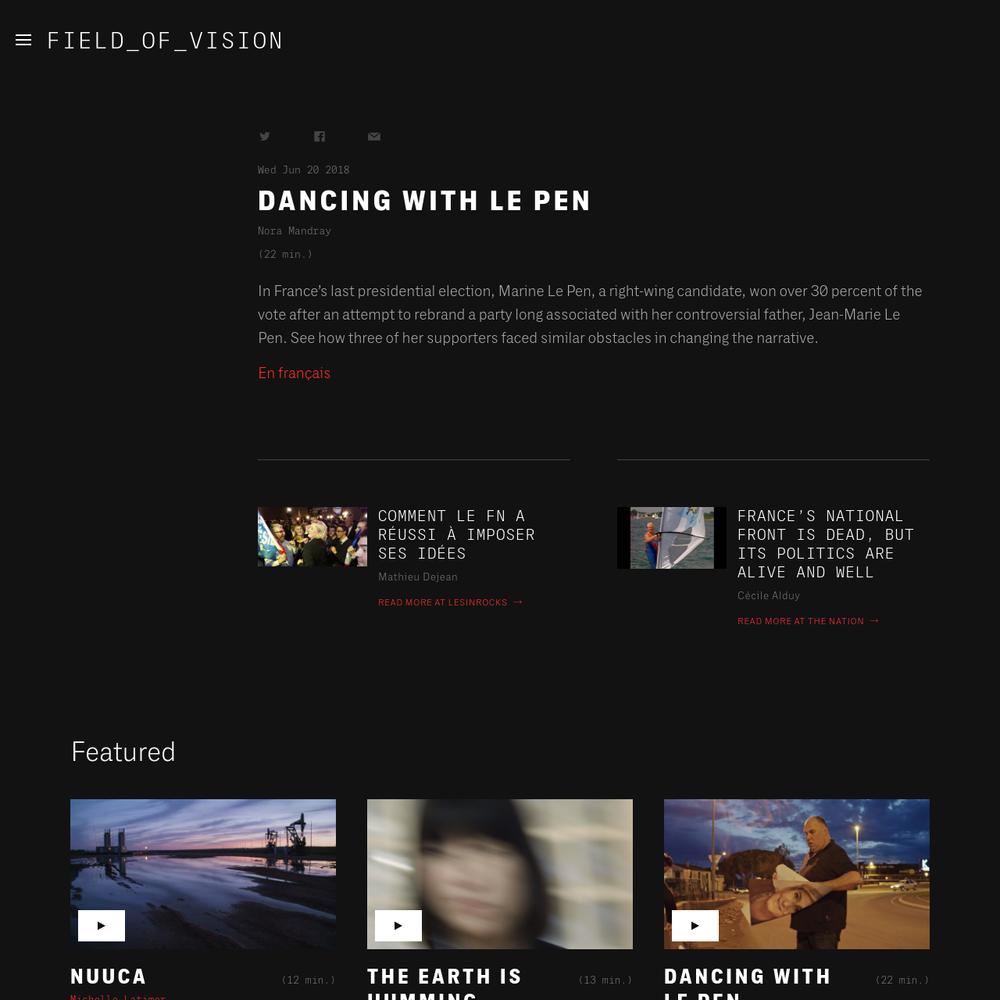Open the hamburger menu icon

(24, 40)
